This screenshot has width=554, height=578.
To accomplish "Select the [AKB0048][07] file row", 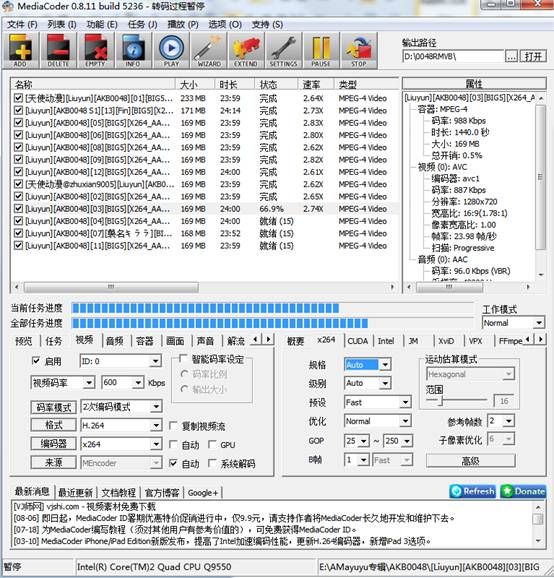I will pos(205,233).
